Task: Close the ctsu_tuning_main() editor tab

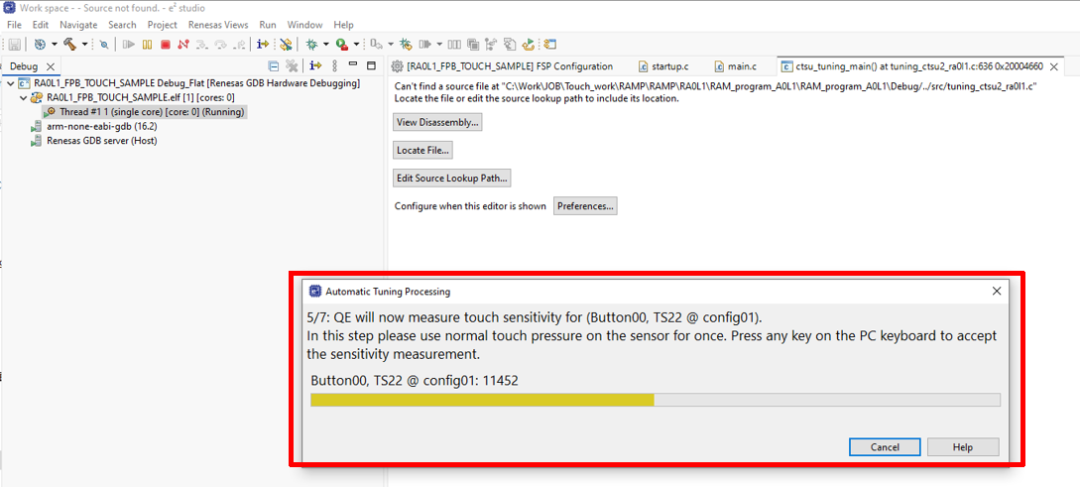Action: pyautogui.click(x=1055, y=67)
